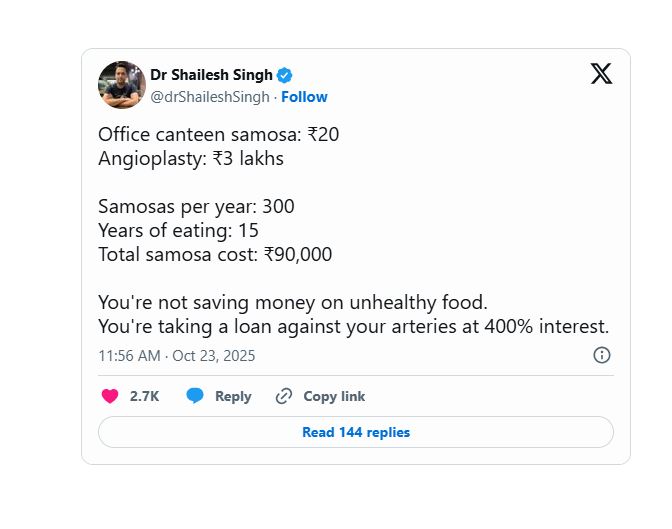Open Read 144 replies
Viewport: 672px width, 529px height.
(x=356, y=432)
